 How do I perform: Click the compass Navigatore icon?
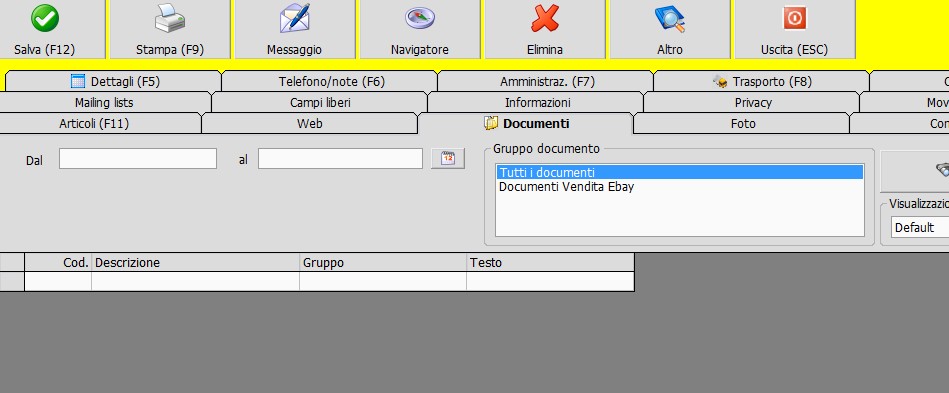(x=419, y=18)
